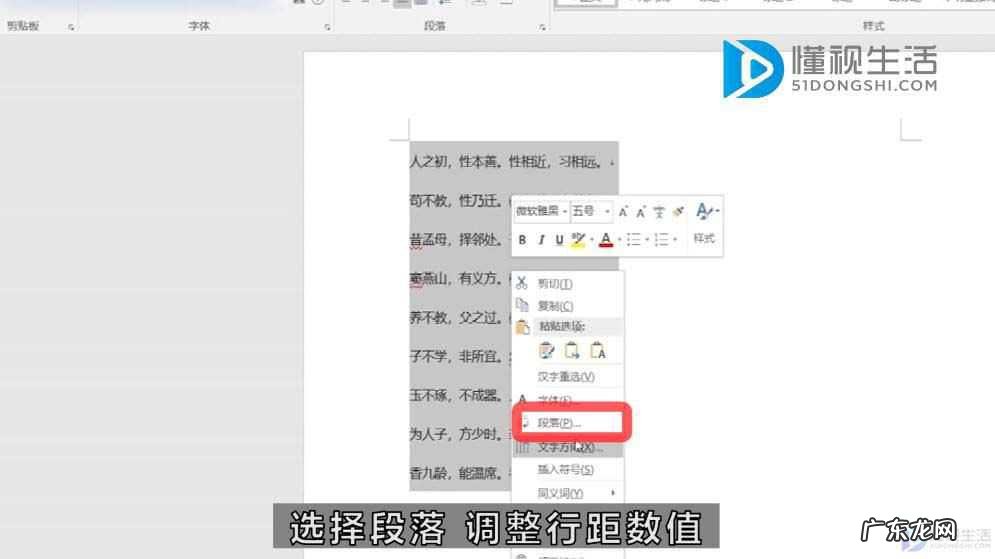Click Merge Formatting paste icon
This screenshot has height=559, width=995.
coord(572,350)
